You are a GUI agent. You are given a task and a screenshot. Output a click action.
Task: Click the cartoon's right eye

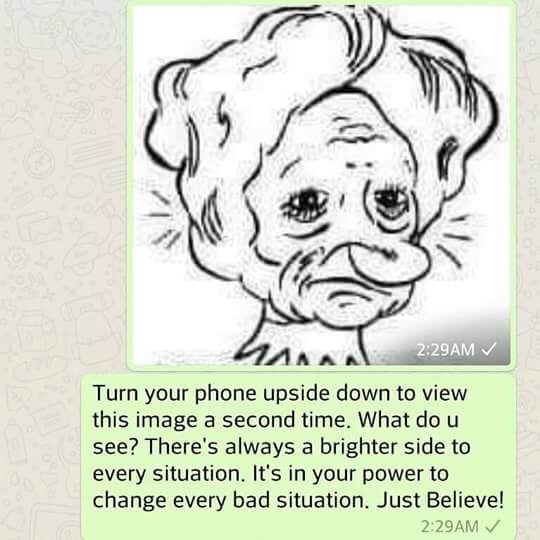pyautogui.click(x=391, y=203)
